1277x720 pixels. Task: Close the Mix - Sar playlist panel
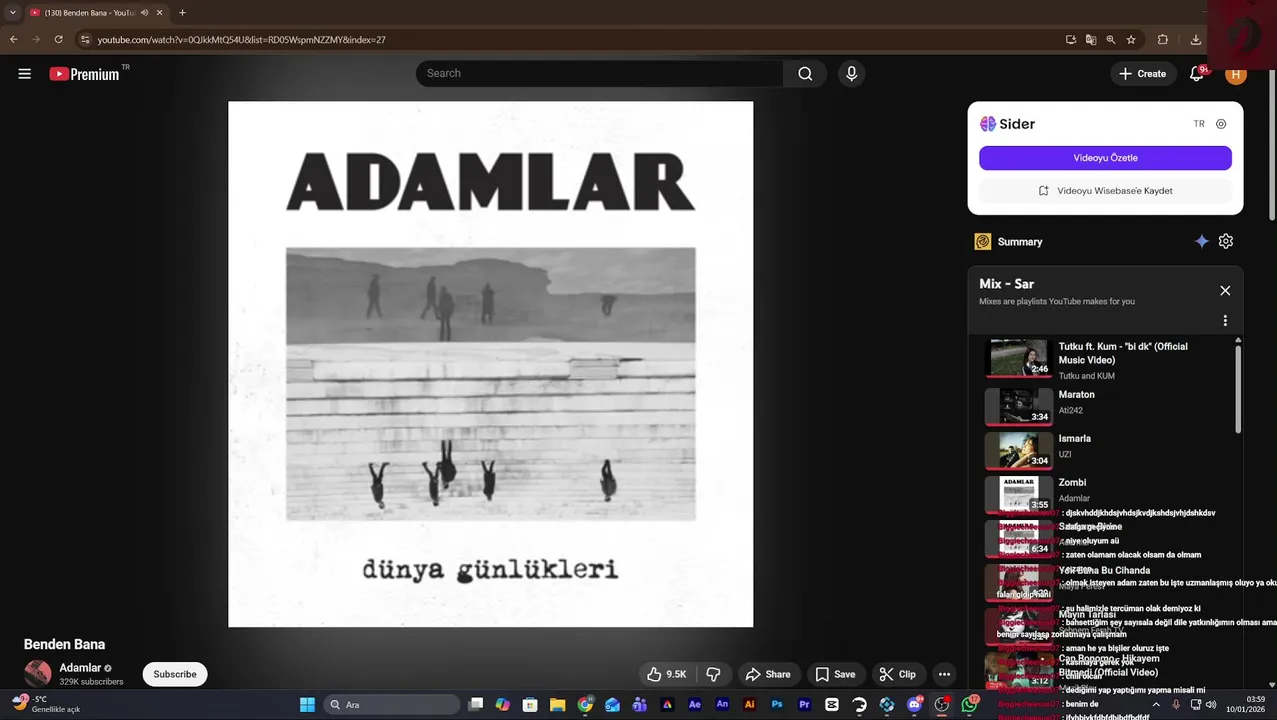[x=1225, y=290]
